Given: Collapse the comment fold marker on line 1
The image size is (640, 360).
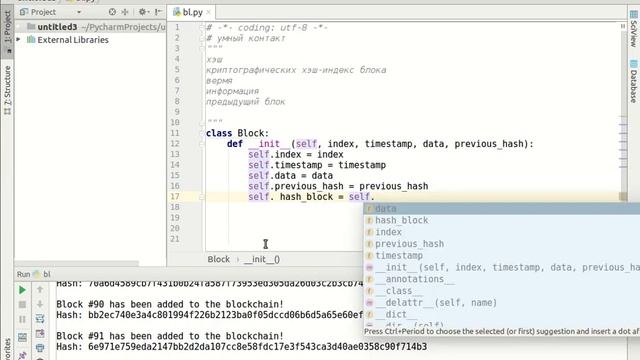Looking at the screenshot, I should [202, 28].
